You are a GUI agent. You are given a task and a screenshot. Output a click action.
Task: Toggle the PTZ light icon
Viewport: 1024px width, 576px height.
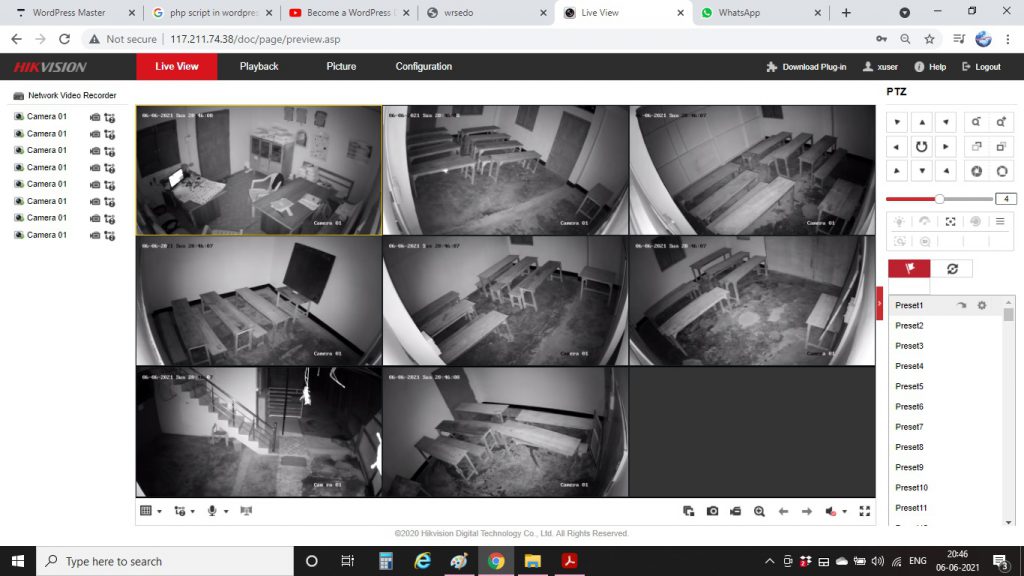tap(899, 221)
